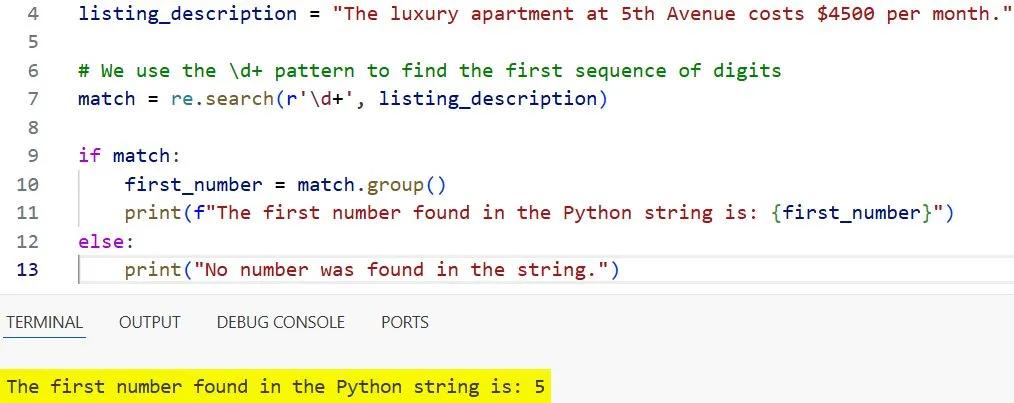Switch to the TERMINAL panel tab
Screen dimensions: 1014x403
tap(44, 322)
